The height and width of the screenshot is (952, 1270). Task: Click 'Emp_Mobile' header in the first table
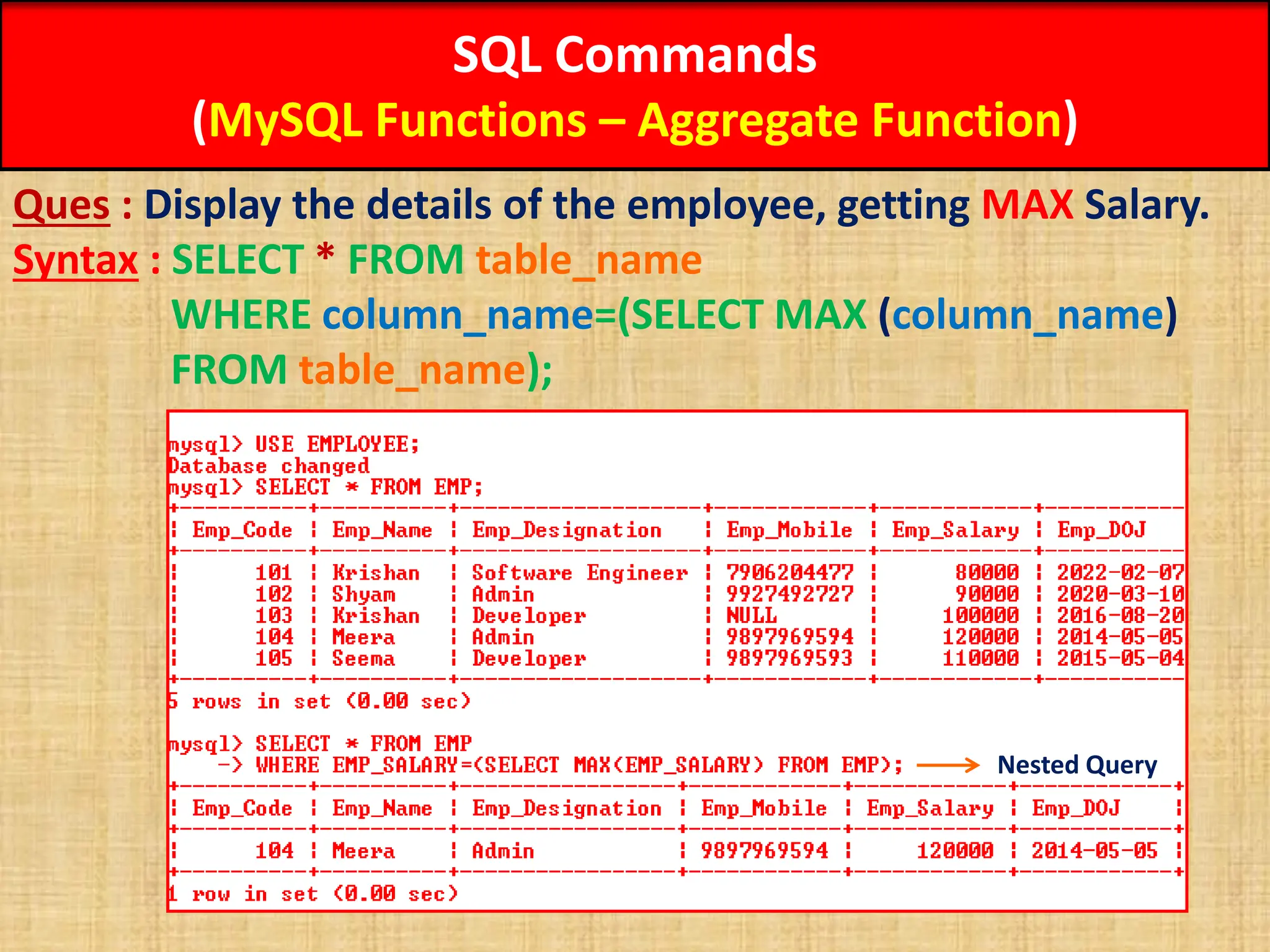[789, 530]
